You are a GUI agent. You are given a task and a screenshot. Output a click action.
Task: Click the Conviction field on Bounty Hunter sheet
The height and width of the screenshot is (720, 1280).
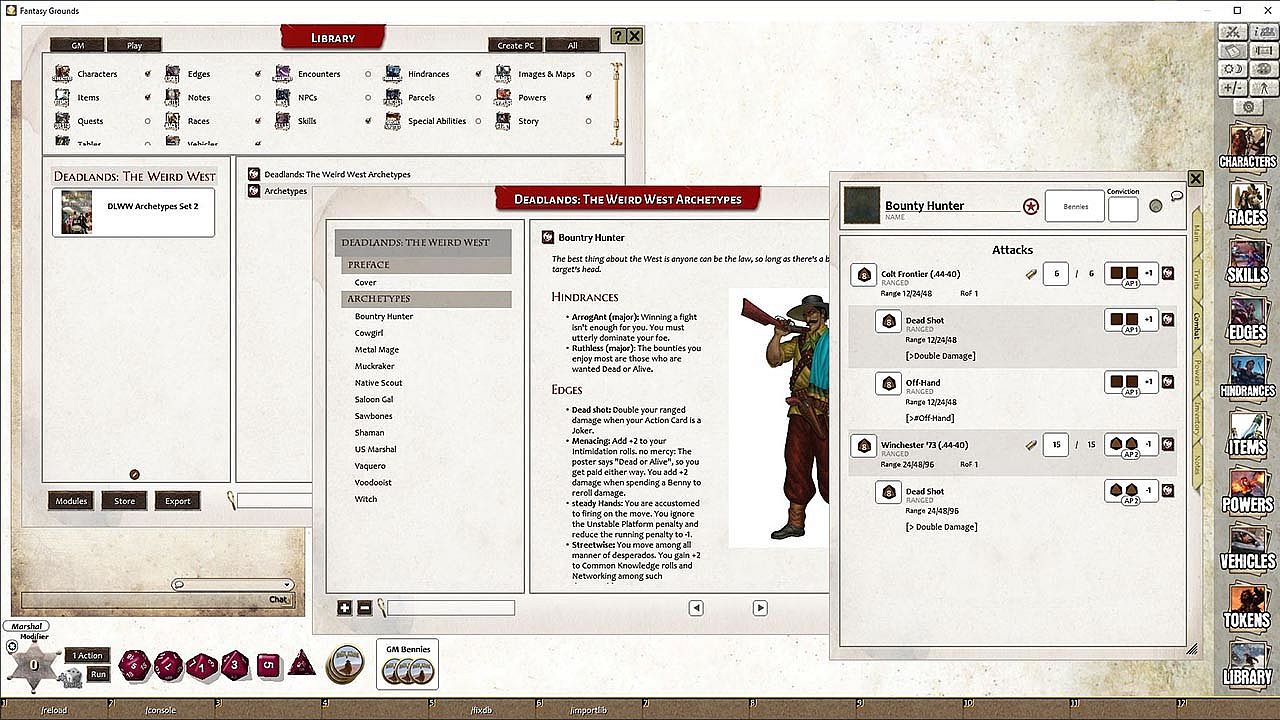1123,209
